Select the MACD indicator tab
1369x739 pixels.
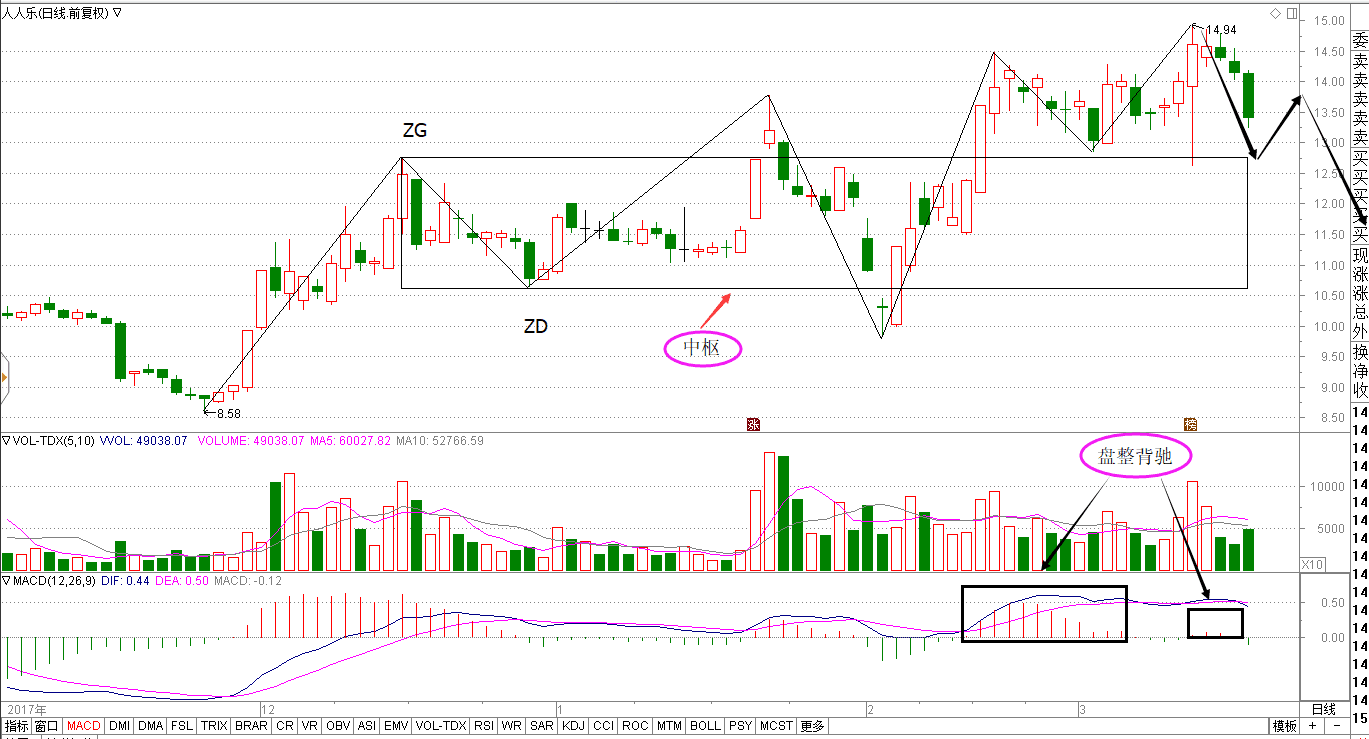84,726
